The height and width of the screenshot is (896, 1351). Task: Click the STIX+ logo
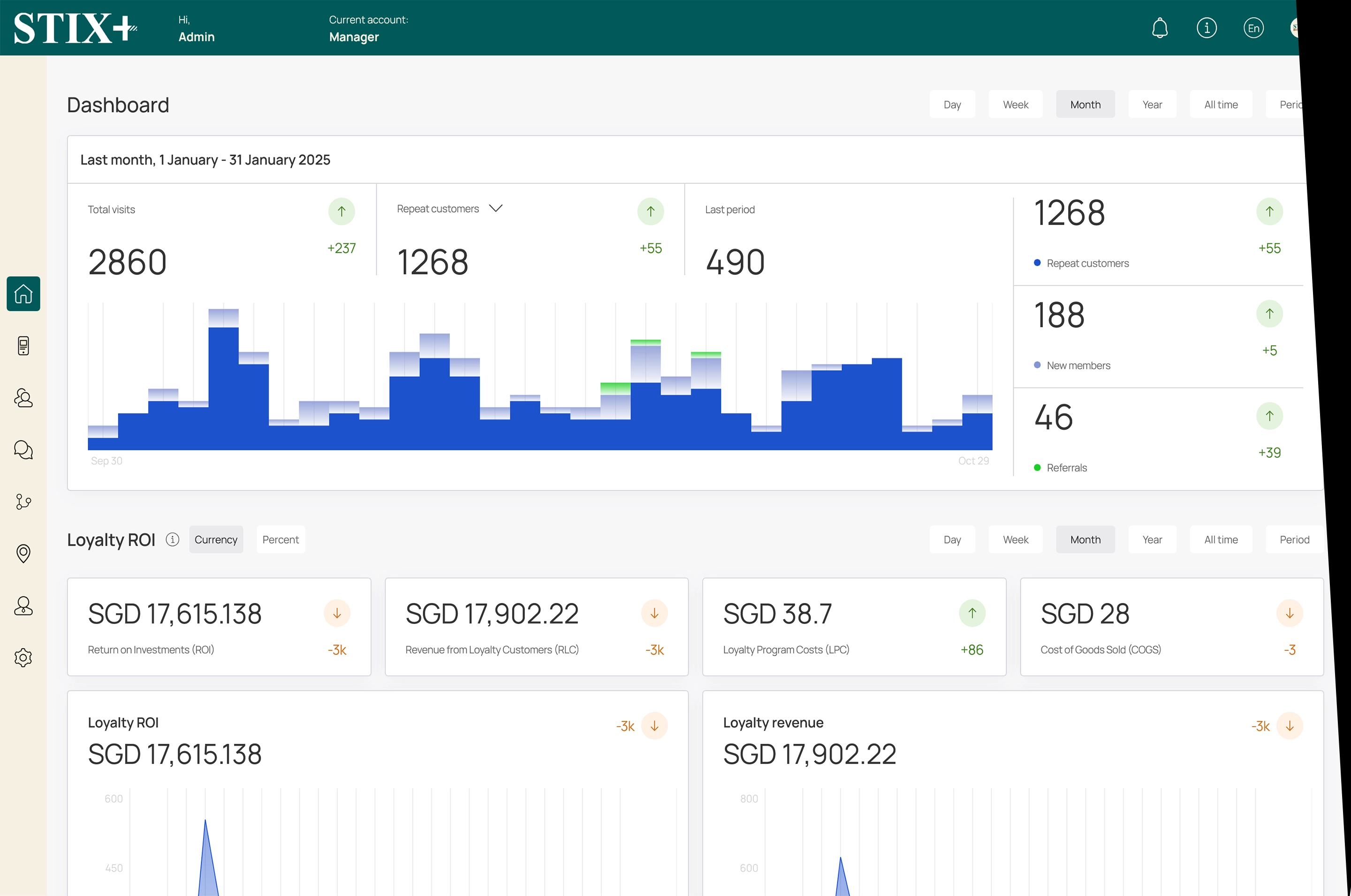click(x=75, y=28)
